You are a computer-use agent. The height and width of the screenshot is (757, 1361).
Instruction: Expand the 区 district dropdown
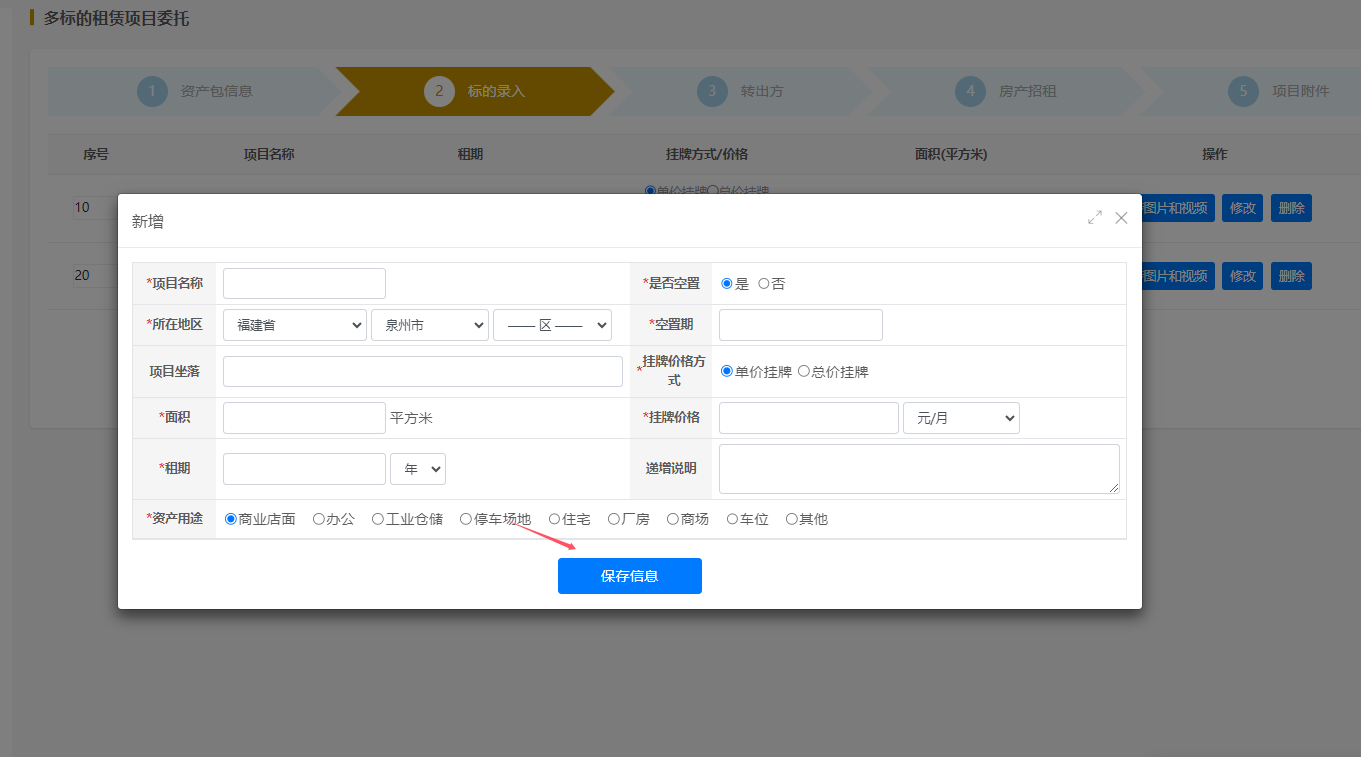point(552,325)
